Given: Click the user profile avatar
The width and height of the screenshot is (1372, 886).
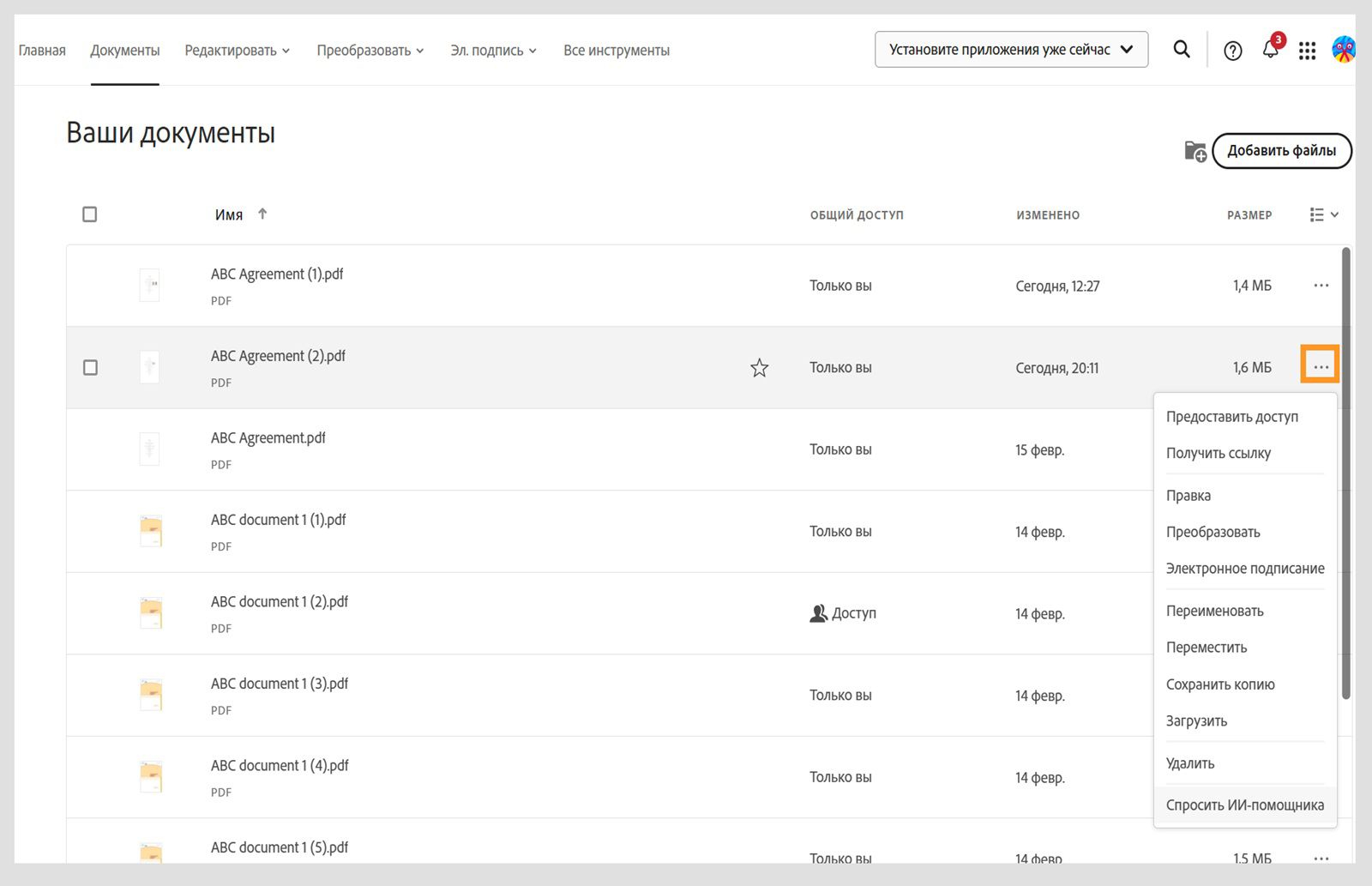Looking at the screenshot, I should point(1343,50).
